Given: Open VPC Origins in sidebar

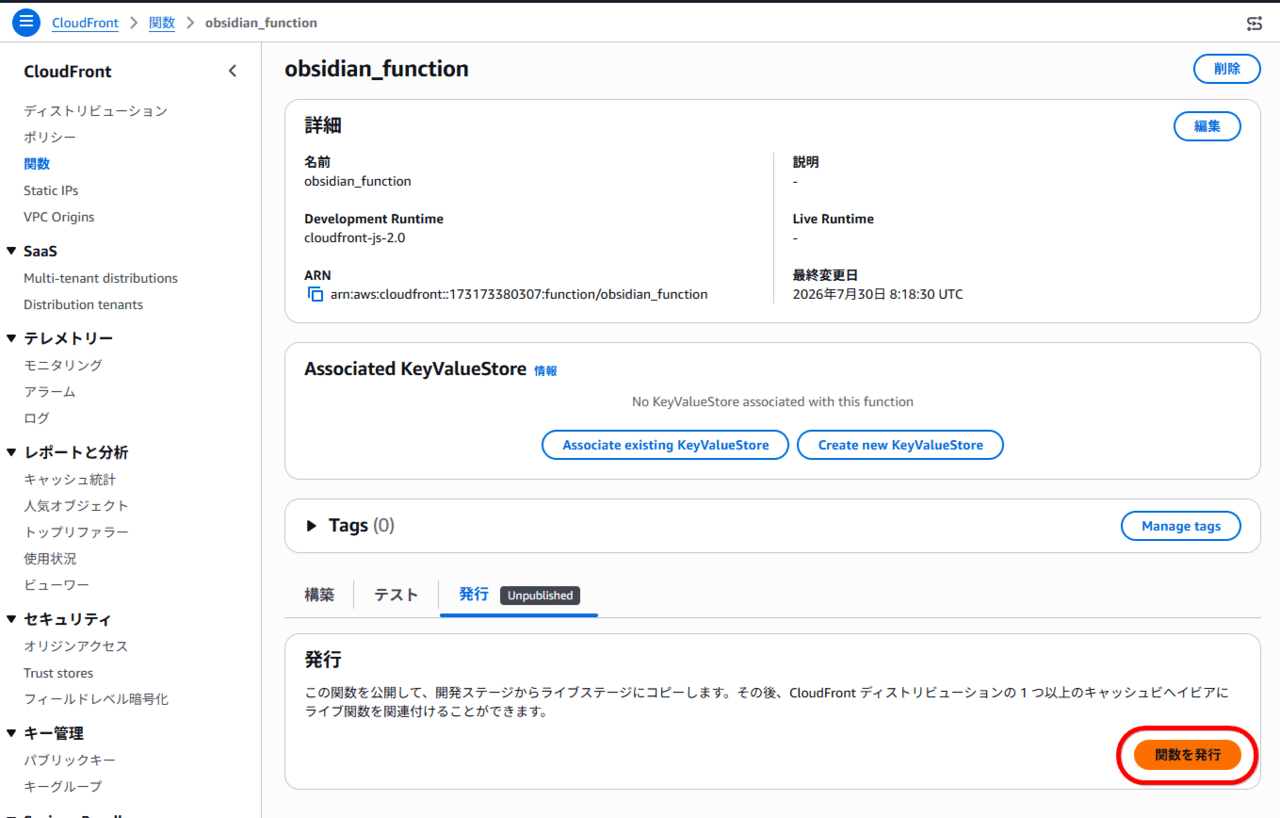Looking at the screenshot, I should click(59, 217).
